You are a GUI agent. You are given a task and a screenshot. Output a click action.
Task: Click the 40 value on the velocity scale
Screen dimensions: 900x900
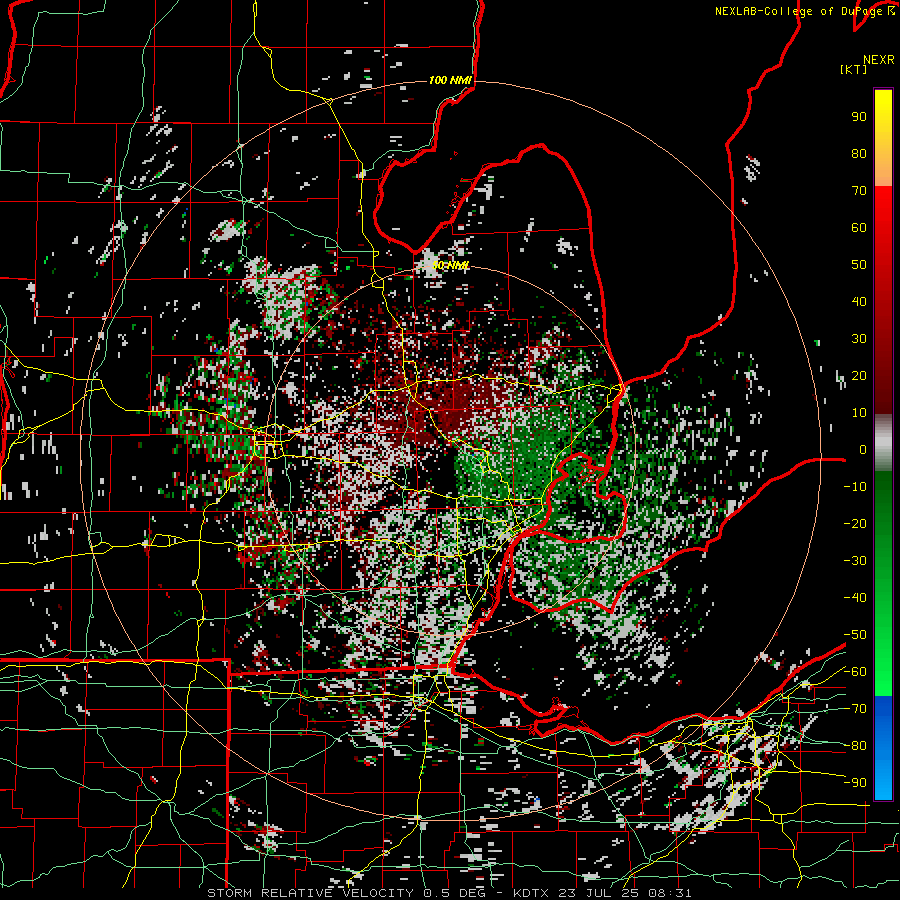point(859,301)
